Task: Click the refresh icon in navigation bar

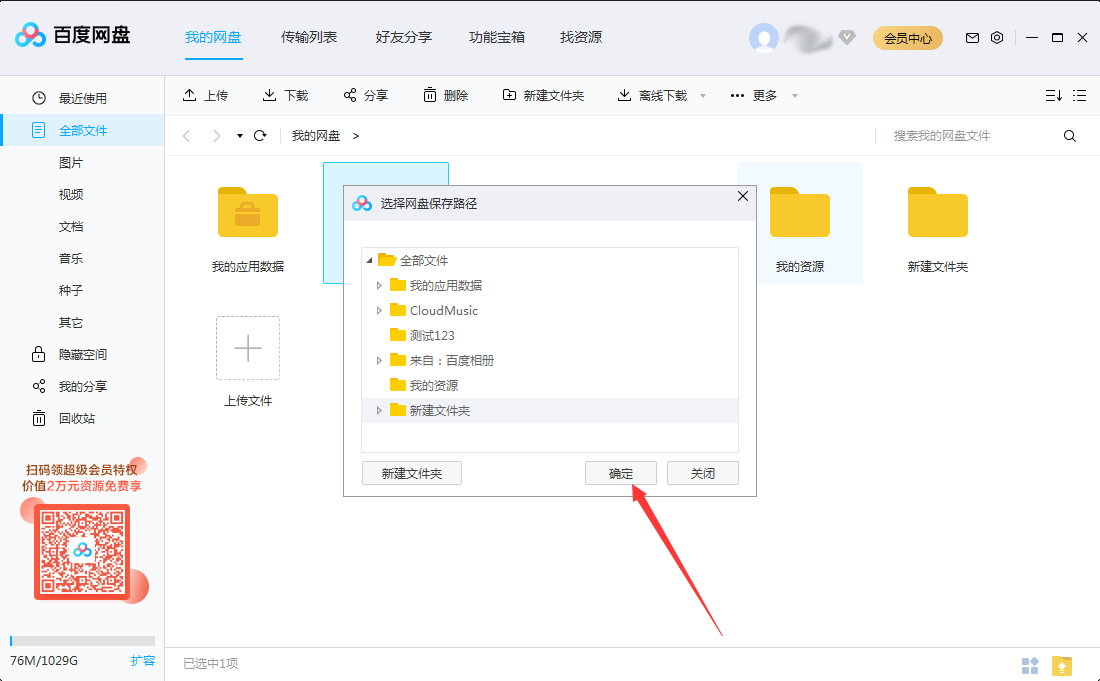Action: [259, 135]
